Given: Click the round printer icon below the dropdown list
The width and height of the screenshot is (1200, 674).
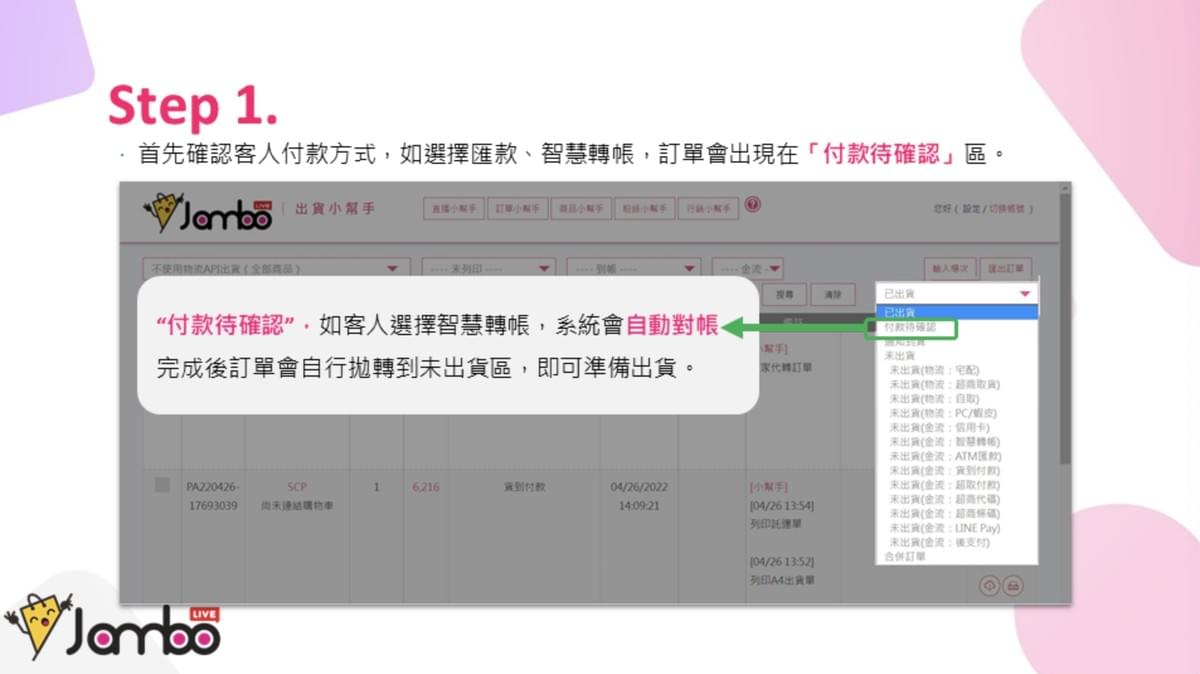Looking at the screenshot, I should tap(1013, 586).
